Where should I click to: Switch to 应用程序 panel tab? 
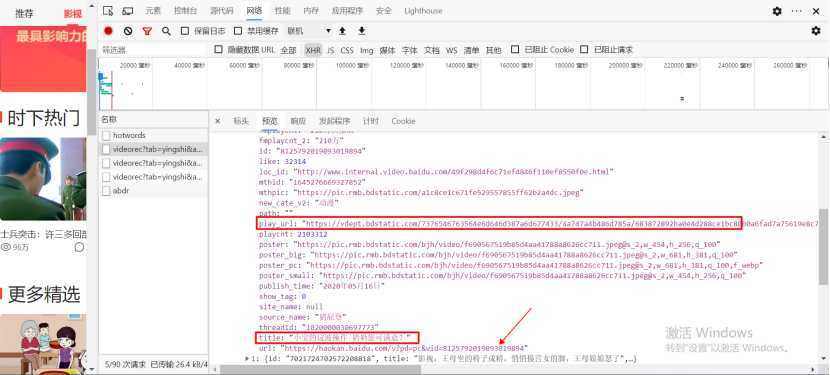click(347, 11)
